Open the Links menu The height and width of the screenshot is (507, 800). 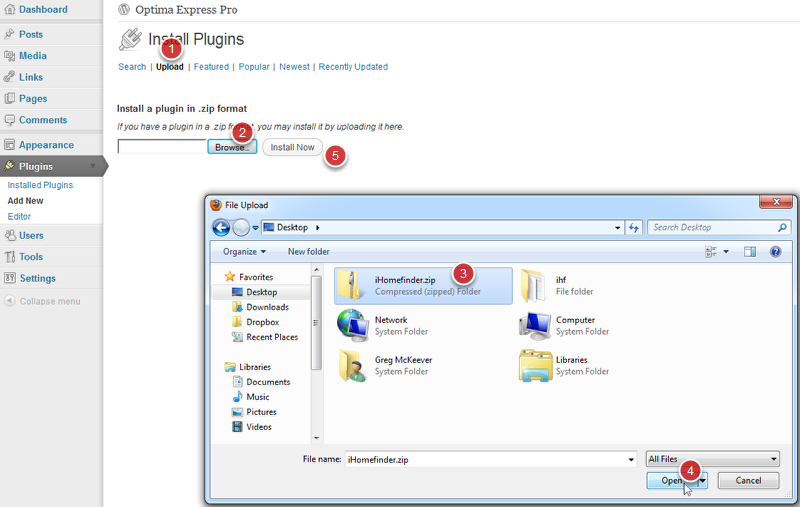(x=31, y=77)
